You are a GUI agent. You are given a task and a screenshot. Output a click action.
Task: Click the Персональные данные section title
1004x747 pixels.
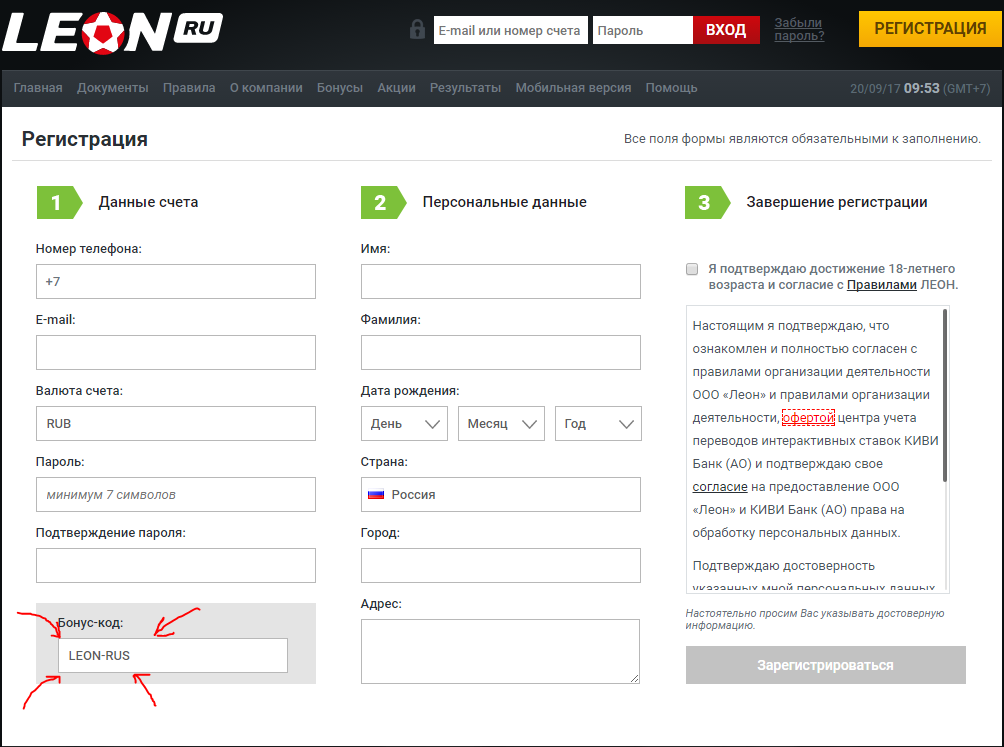coord(505,202)
